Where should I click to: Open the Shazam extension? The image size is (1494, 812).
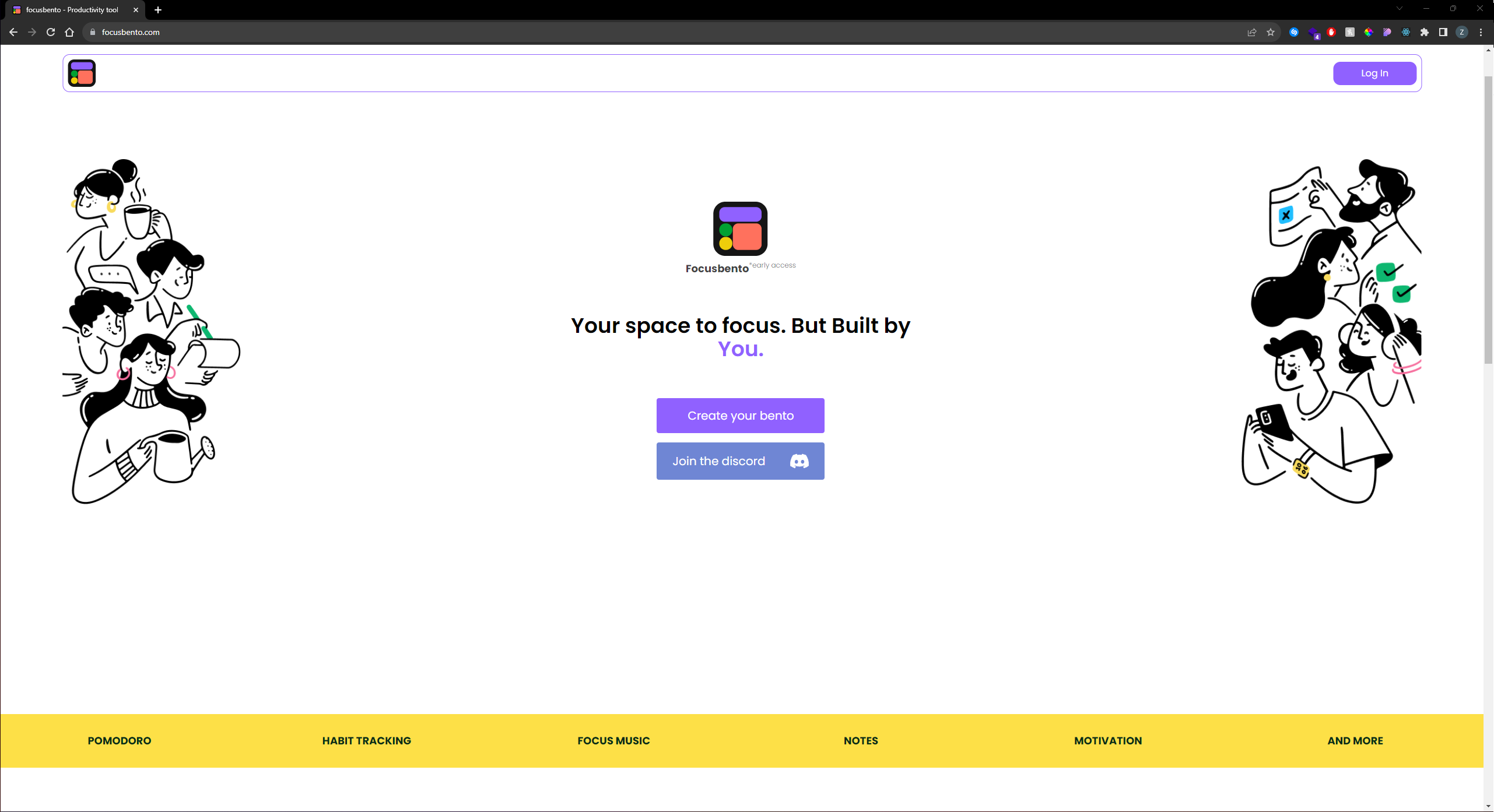pyautogui.click(x=1294, y=32)
